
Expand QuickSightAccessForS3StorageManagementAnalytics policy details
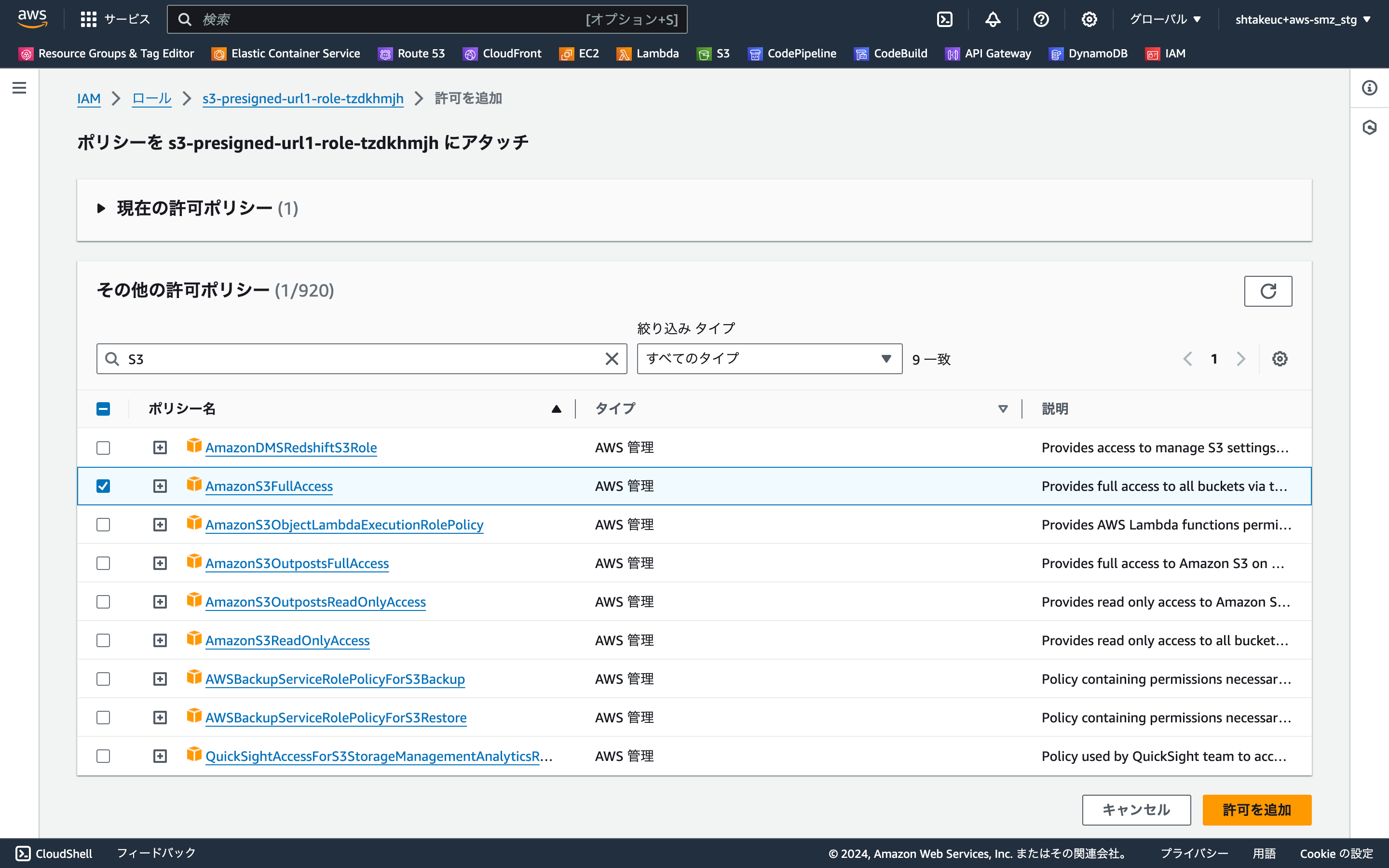160,756
